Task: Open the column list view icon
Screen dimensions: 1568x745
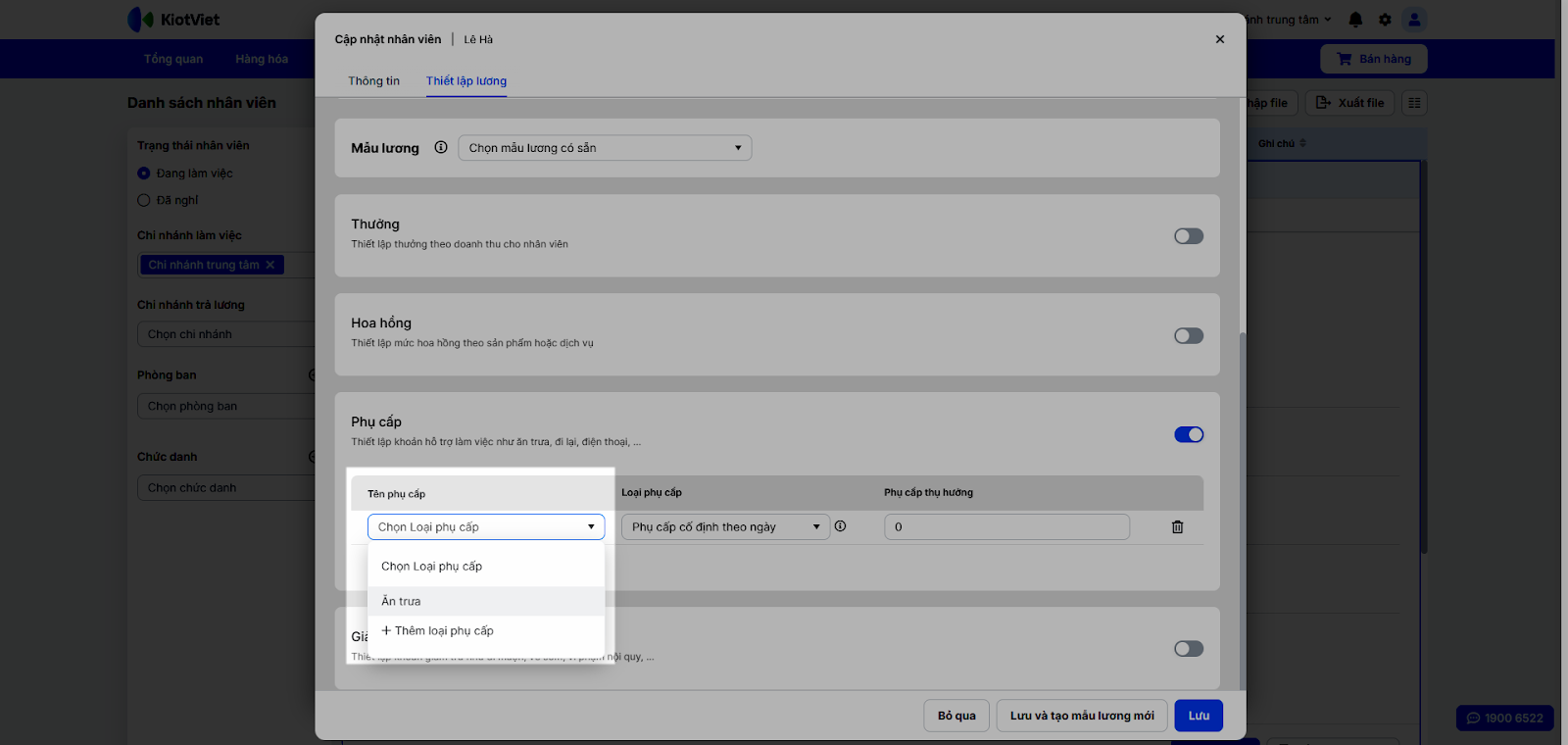Action: (x=1414, y=103)
